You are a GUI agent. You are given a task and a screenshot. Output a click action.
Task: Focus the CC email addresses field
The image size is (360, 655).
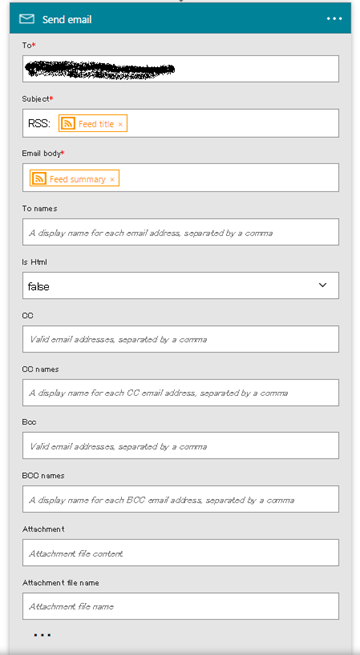(x=180, y=339)
